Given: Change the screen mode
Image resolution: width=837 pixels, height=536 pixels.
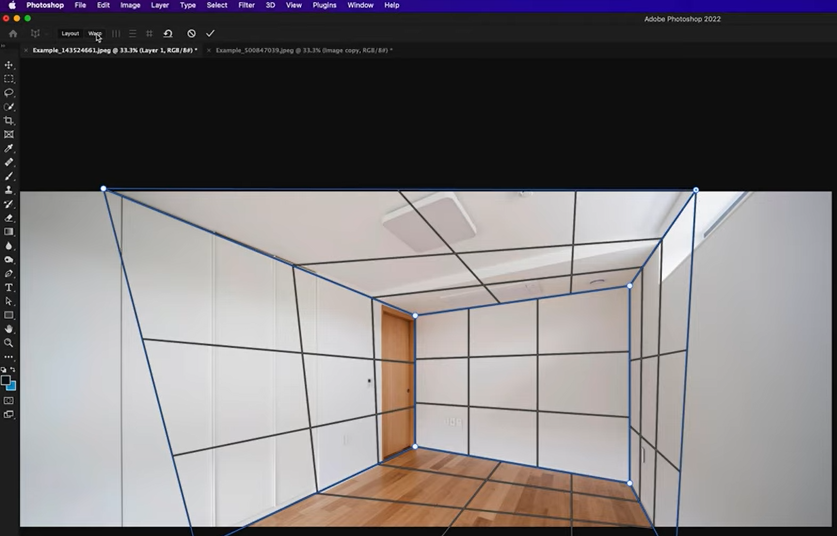Looking at the screenshot, I should [9, 414].
